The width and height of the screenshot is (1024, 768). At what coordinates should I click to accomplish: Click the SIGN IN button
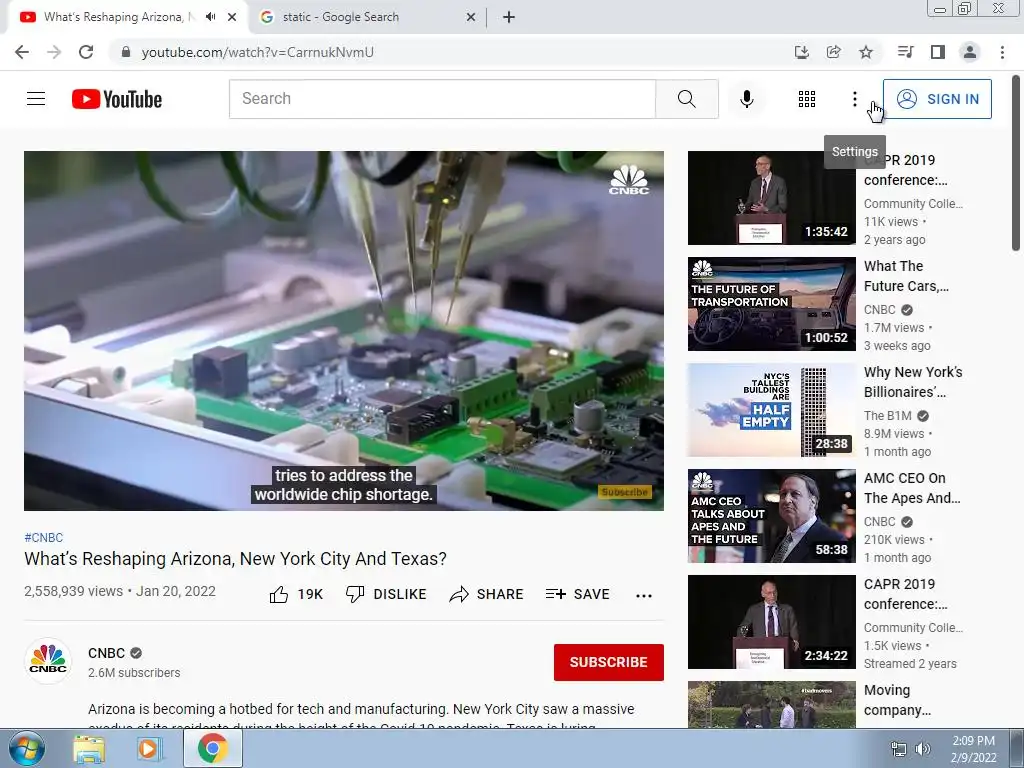(937, 99)
